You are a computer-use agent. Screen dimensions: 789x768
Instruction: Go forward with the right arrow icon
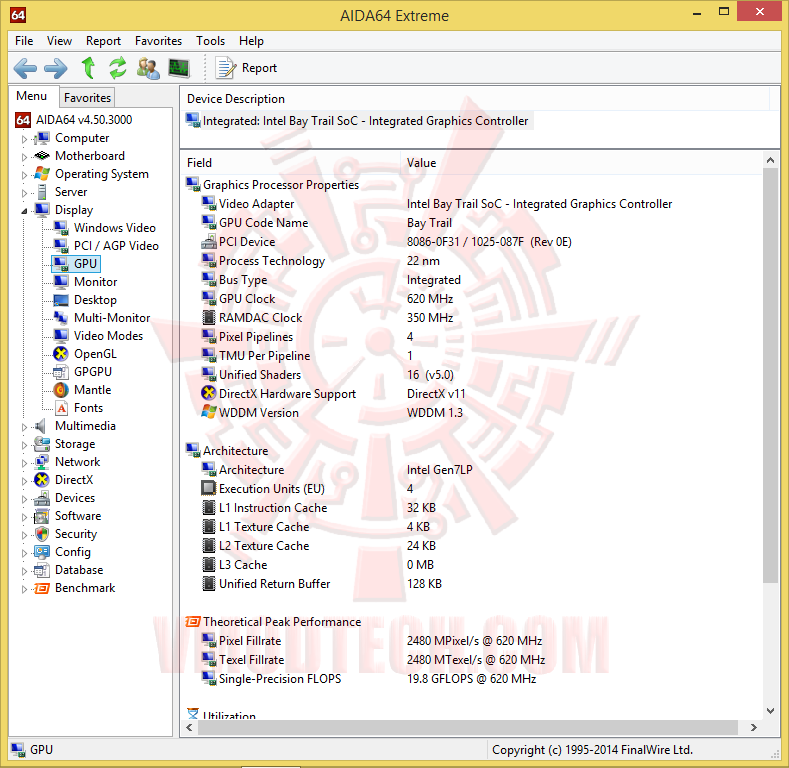(x=55, y=68)
